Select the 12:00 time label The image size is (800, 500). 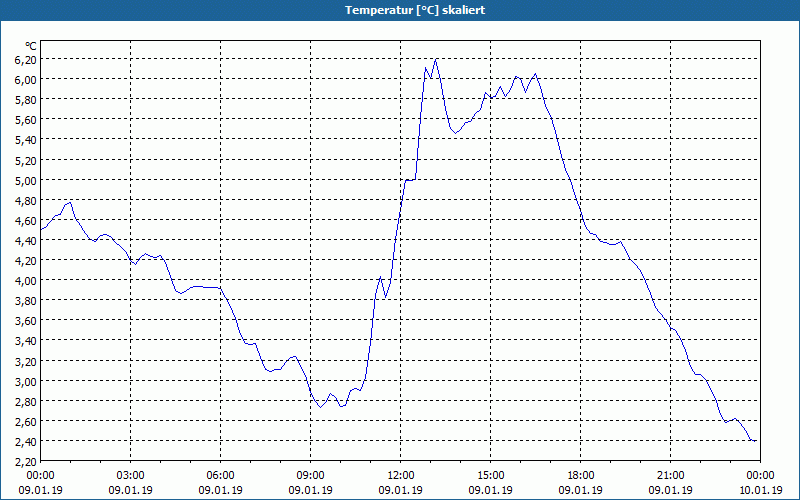click(401, 476)
